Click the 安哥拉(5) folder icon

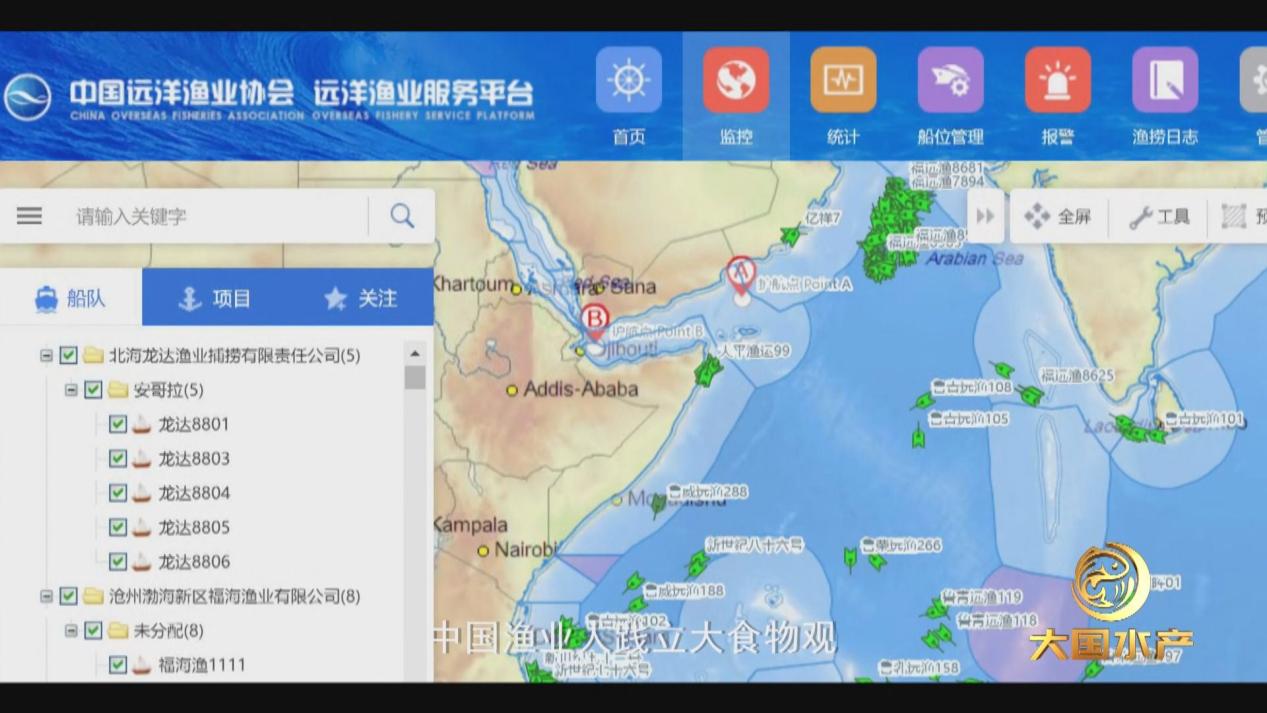point(118,390)
